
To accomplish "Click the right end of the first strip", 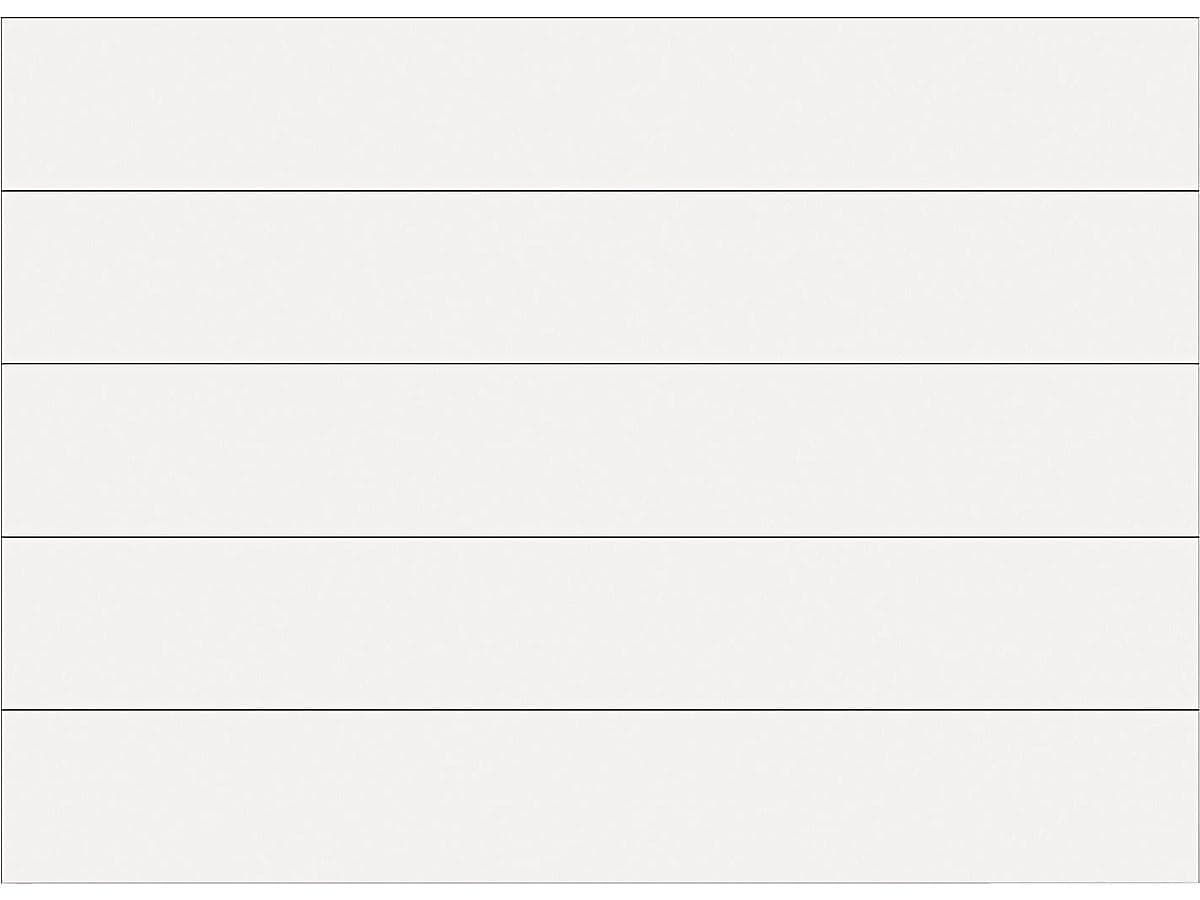I will click(1188, 104).
